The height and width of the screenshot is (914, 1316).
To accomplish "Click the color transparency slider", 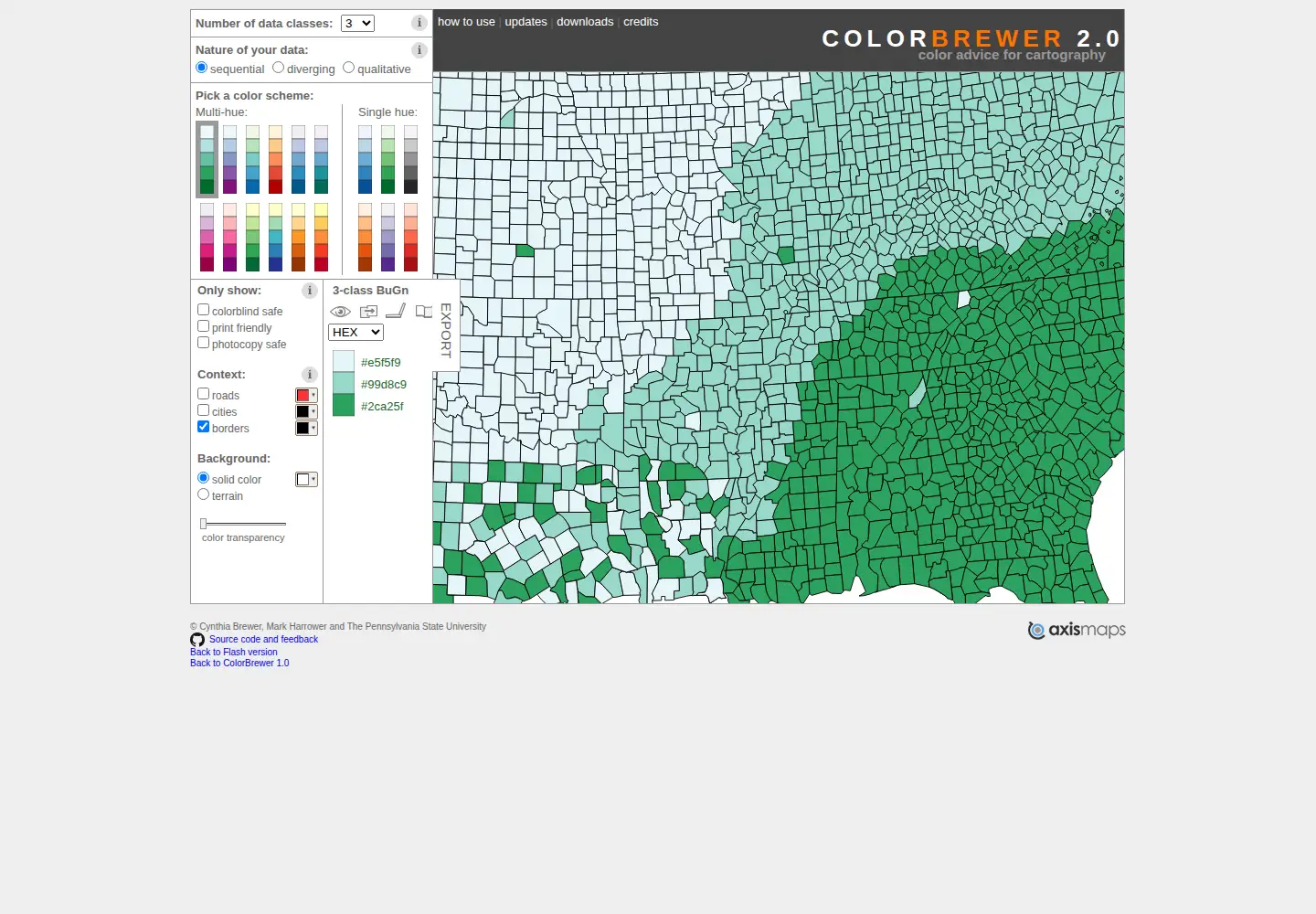I will pyautogui.click(x=243, y=524).
